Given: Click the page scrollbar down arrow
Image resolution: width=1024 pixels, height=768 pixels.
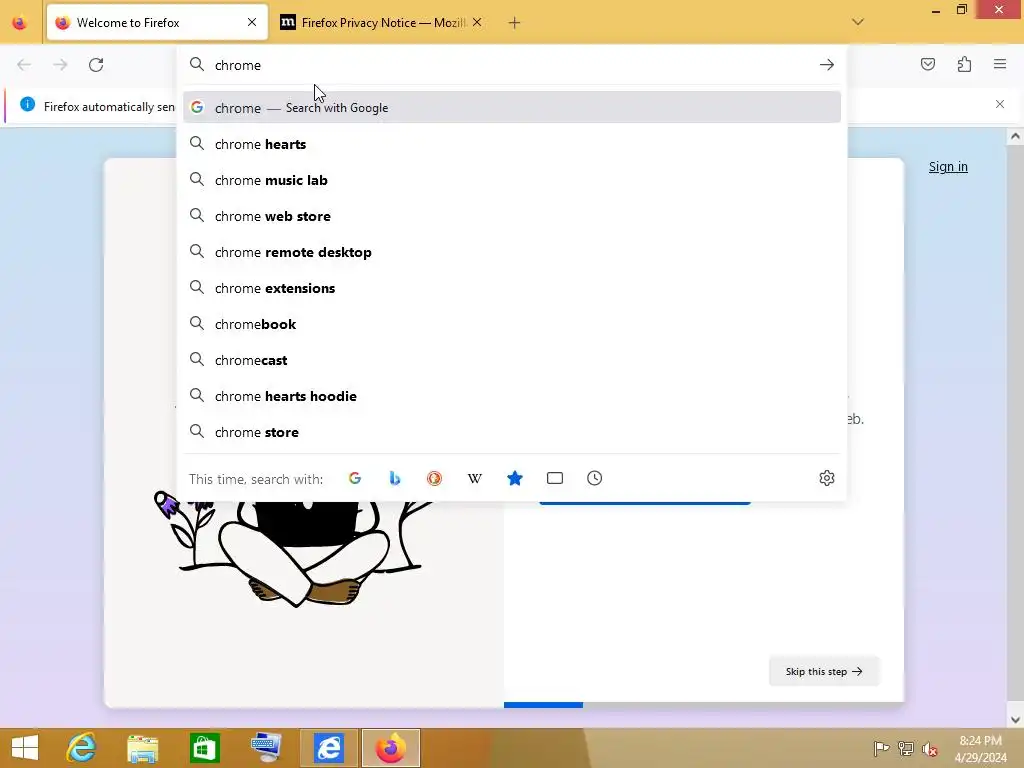Looking at the screenshot, I should pos(1015,720).
